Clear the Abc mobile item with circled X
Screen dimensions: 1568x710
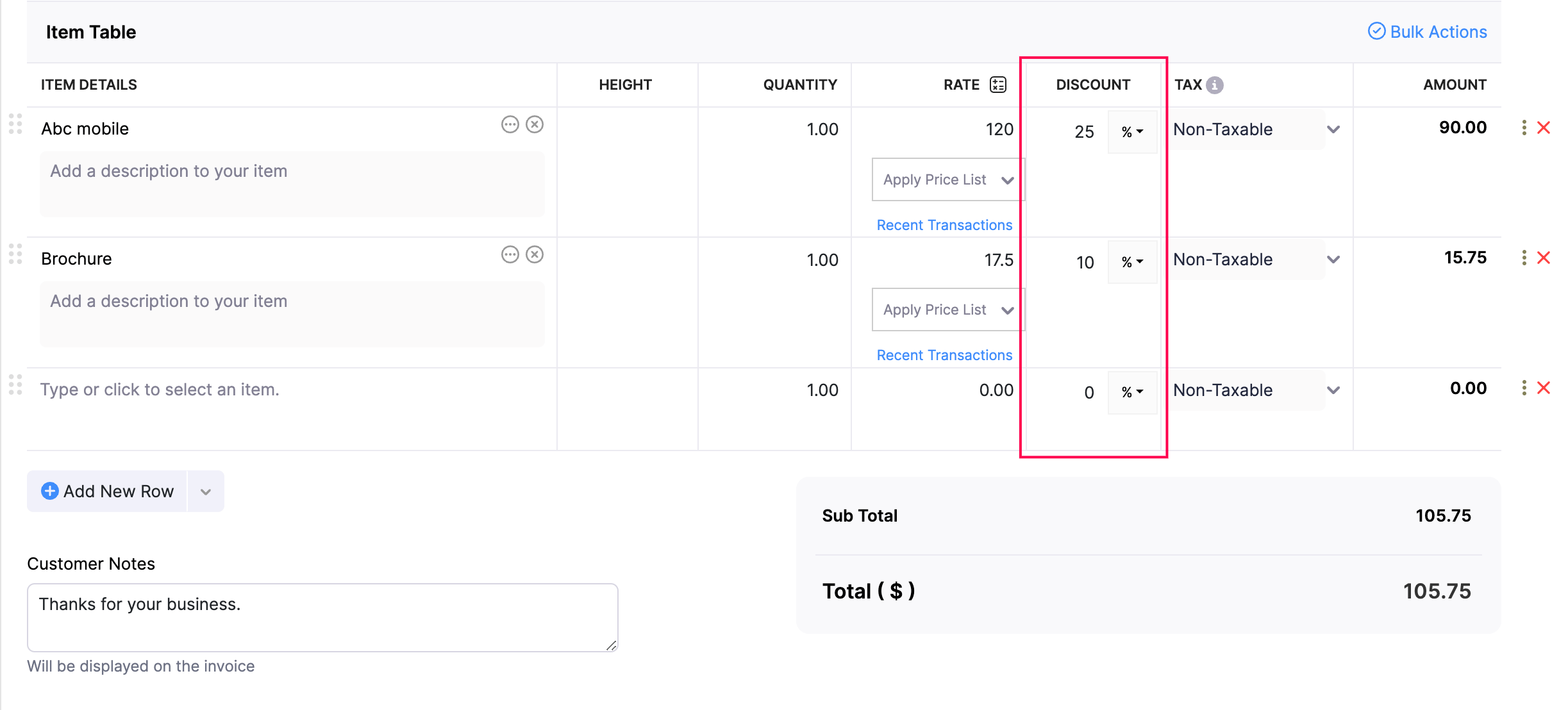535,124
